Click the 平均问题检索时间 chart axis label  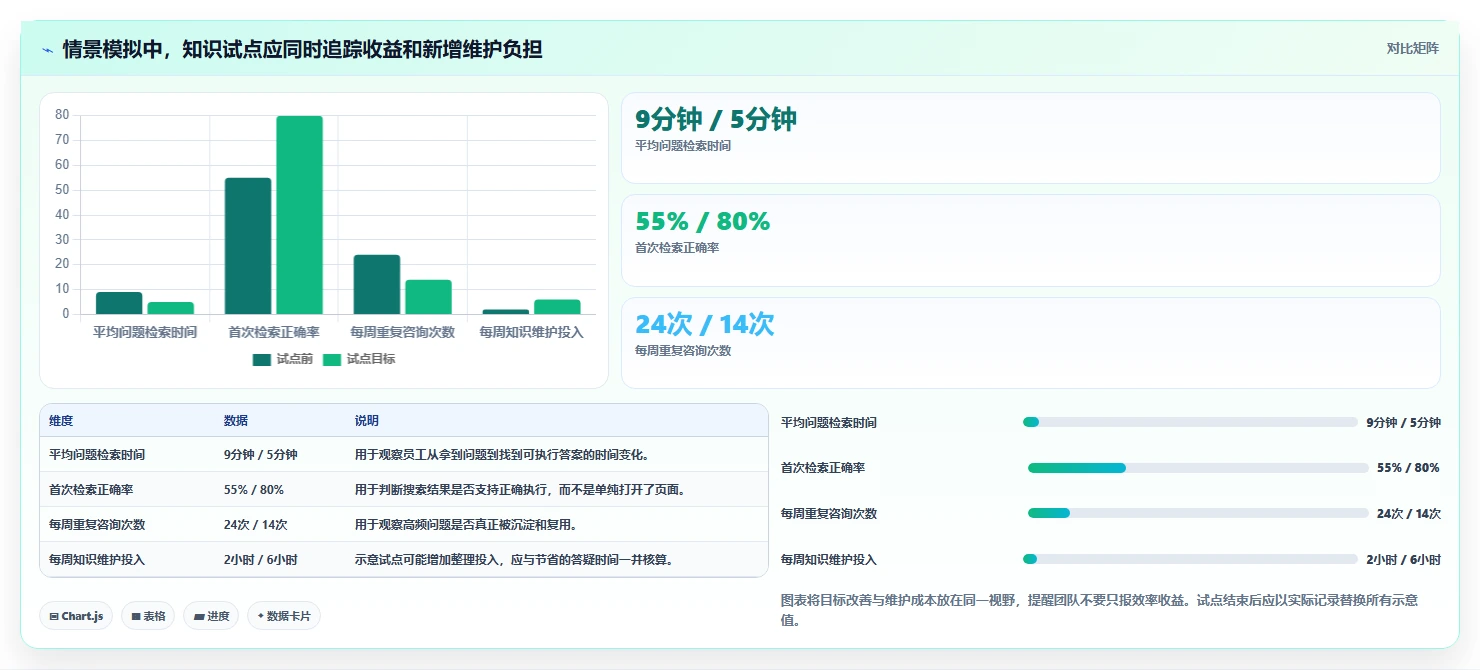point(145,332)
